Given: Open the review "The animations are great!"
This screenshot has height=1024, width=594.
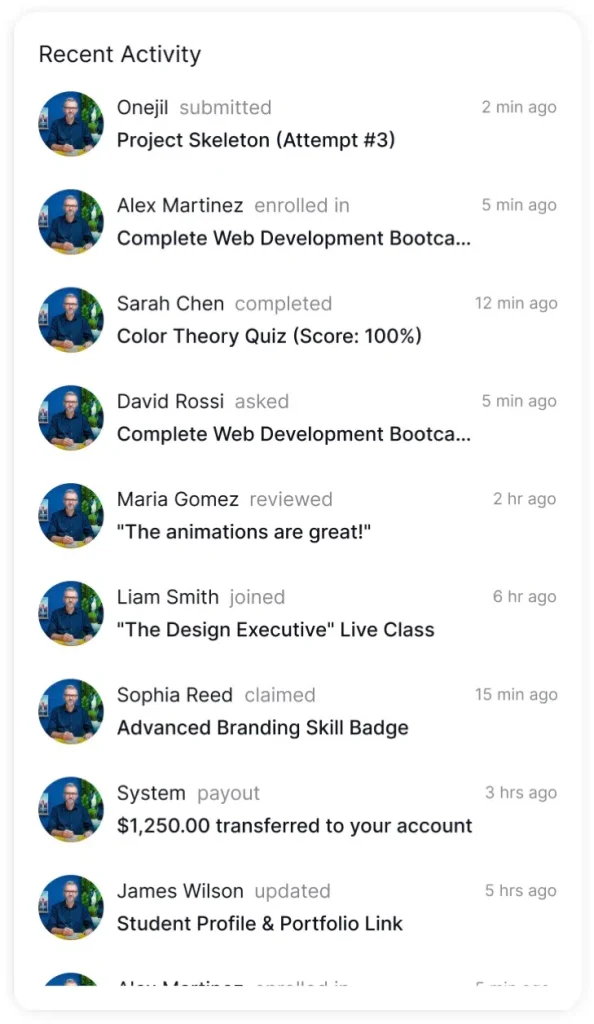Looking at the screenshot, I should tap(244, 532).
